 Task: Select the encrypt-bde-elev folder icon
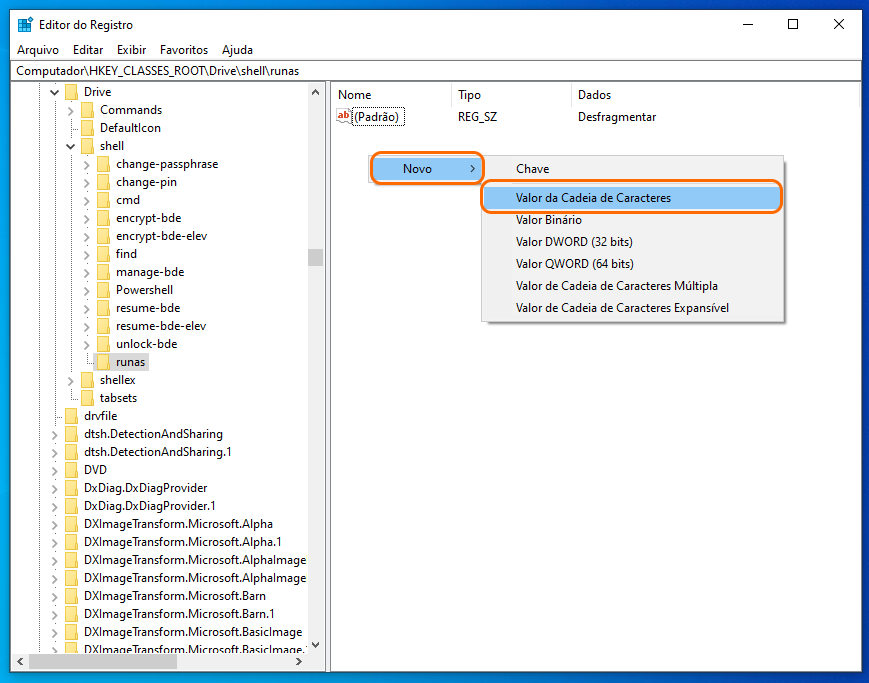(x=104, y=236)
